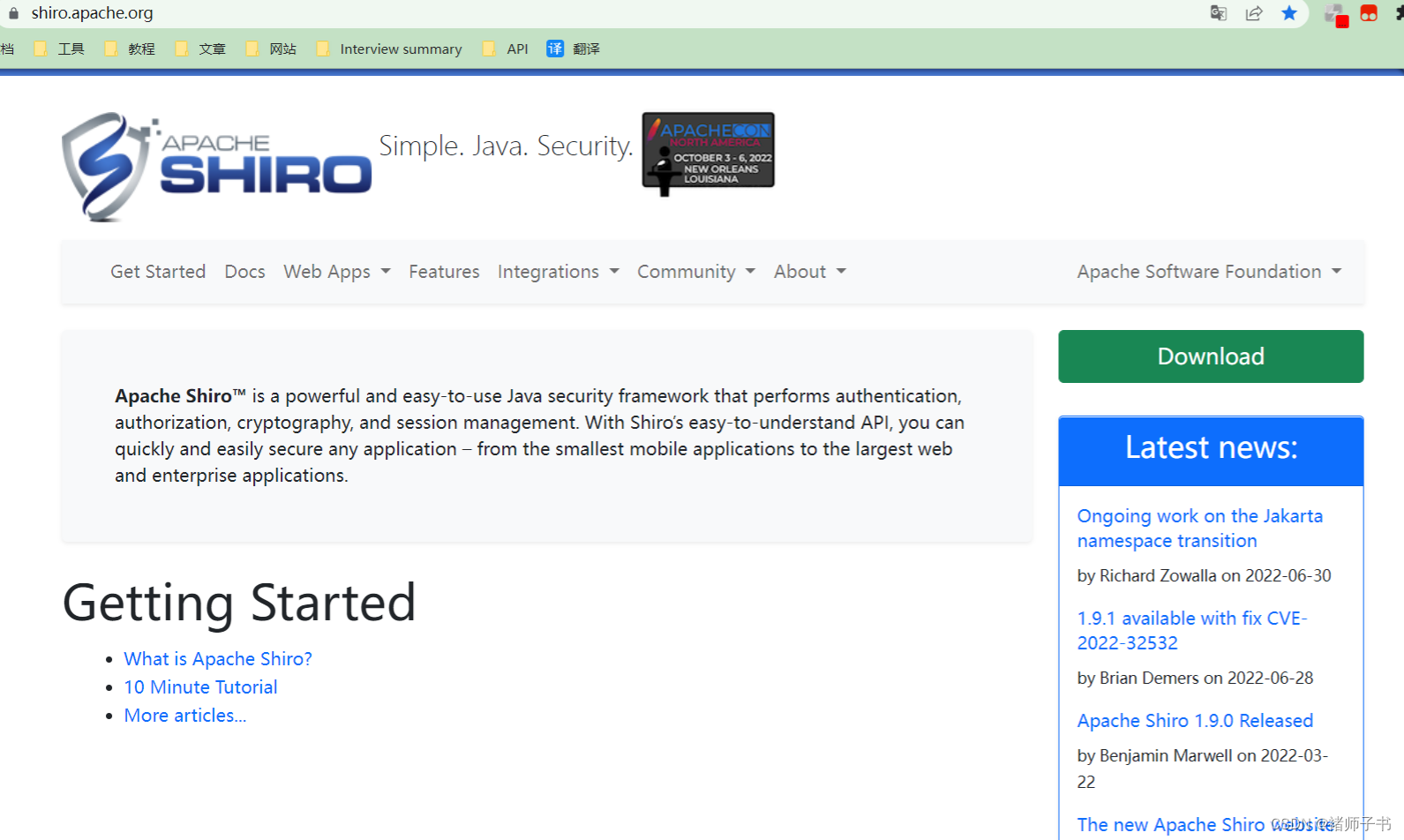Expand the Web Apps dropdown
This screenshot has width=1404, height=840.
(x=337, y=272)
